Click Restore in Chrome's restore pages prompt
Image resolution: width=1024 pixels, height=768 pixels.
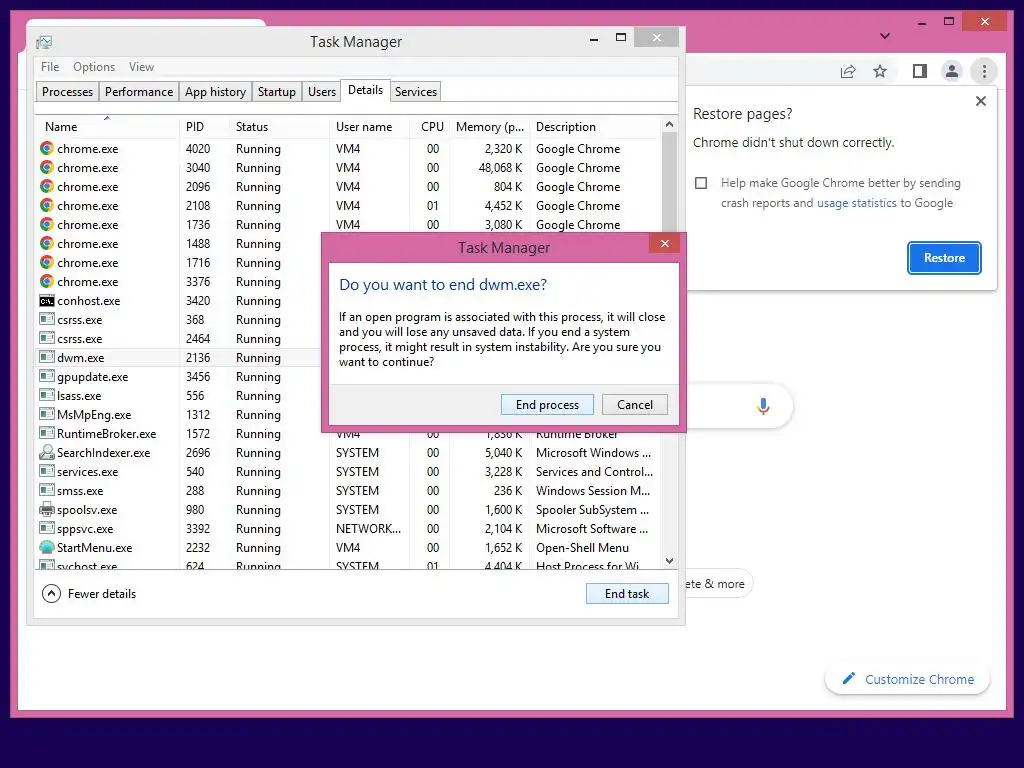[x=944, y=258]
